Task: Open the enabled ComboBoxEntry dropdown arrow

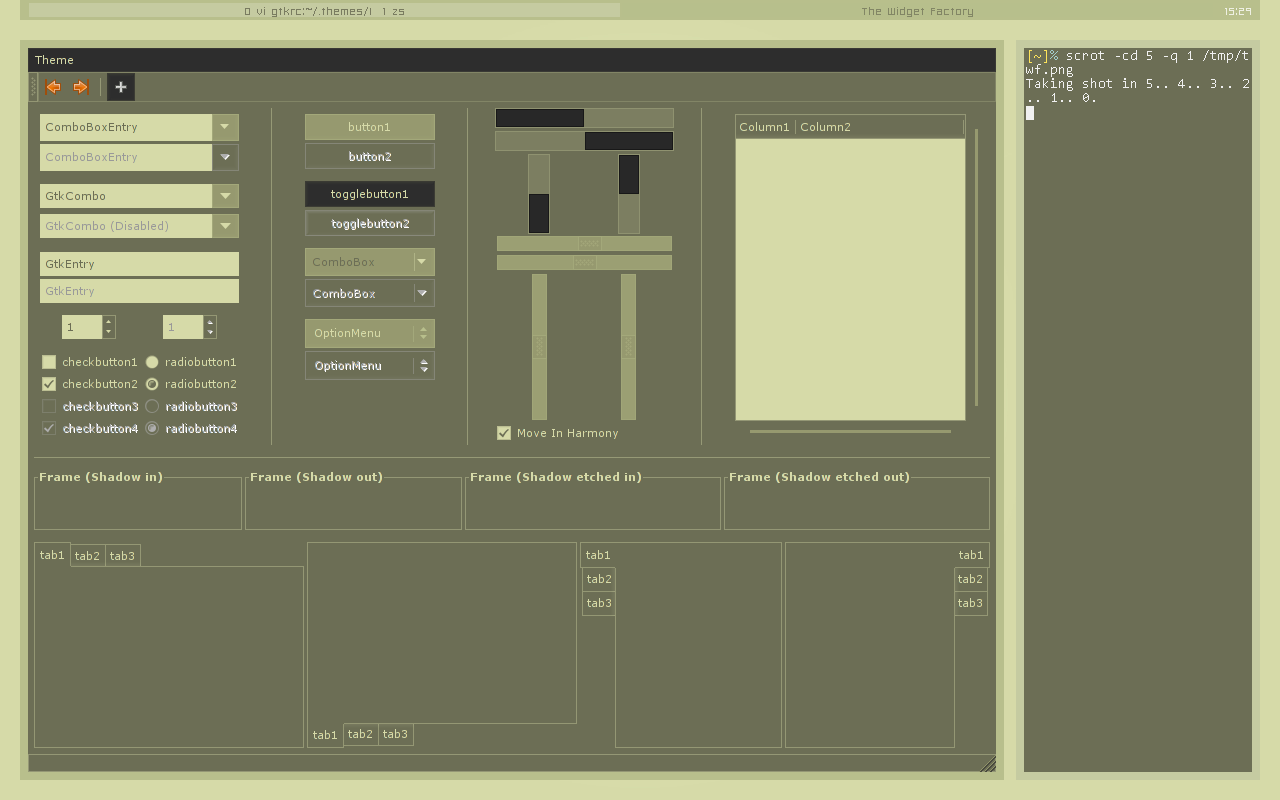Action: [x=225, y=127]
